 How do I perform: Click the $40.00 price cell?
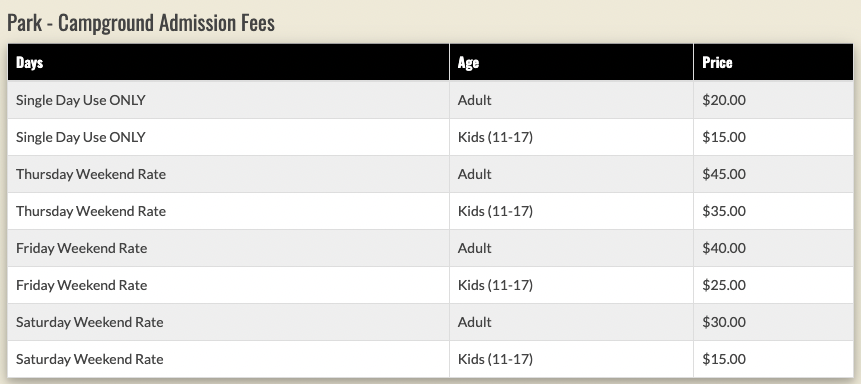(x=773, y=248)
